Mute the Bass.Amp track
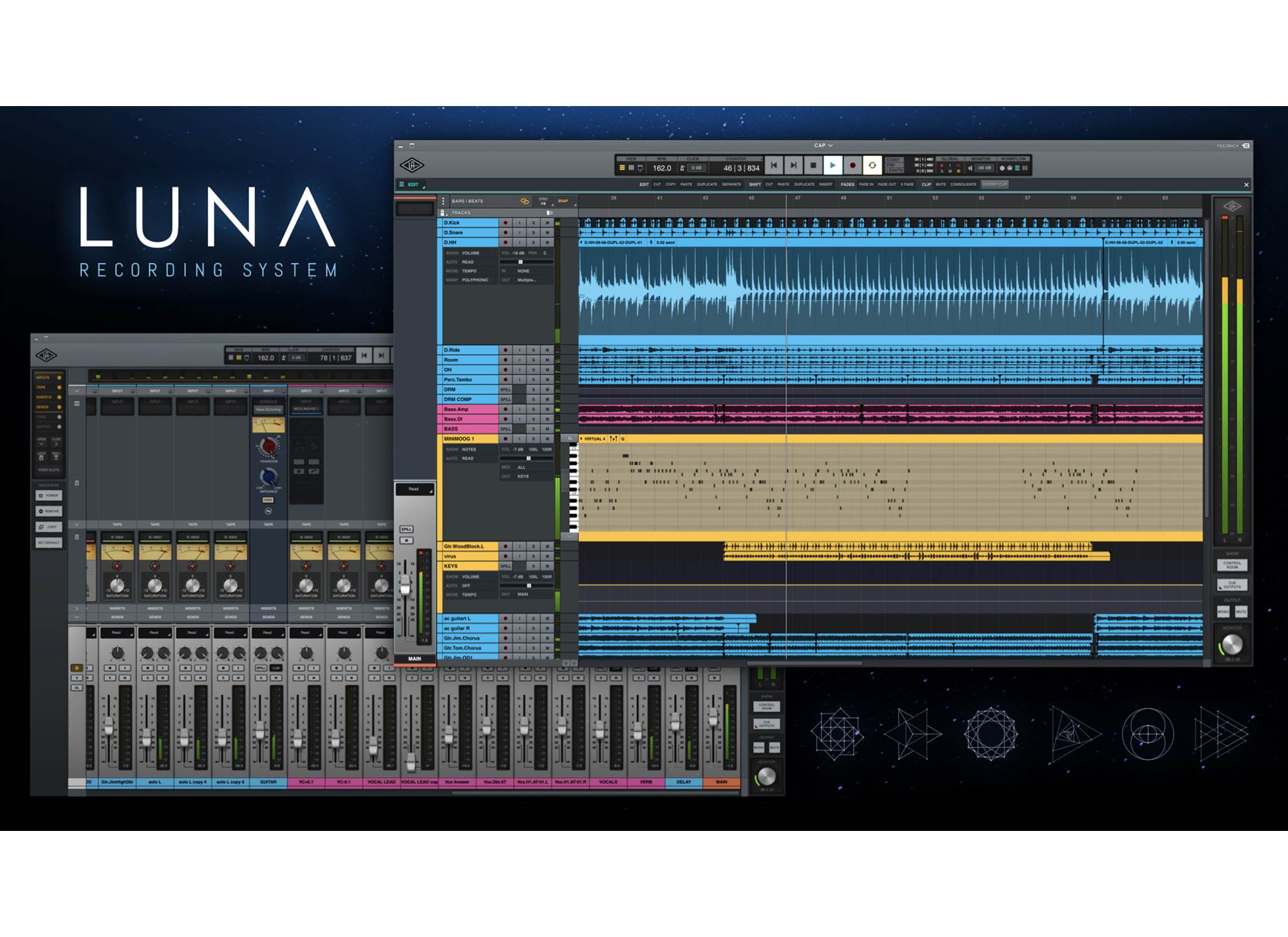Screen dimensions: 1288x937 [x=547, y=410]
